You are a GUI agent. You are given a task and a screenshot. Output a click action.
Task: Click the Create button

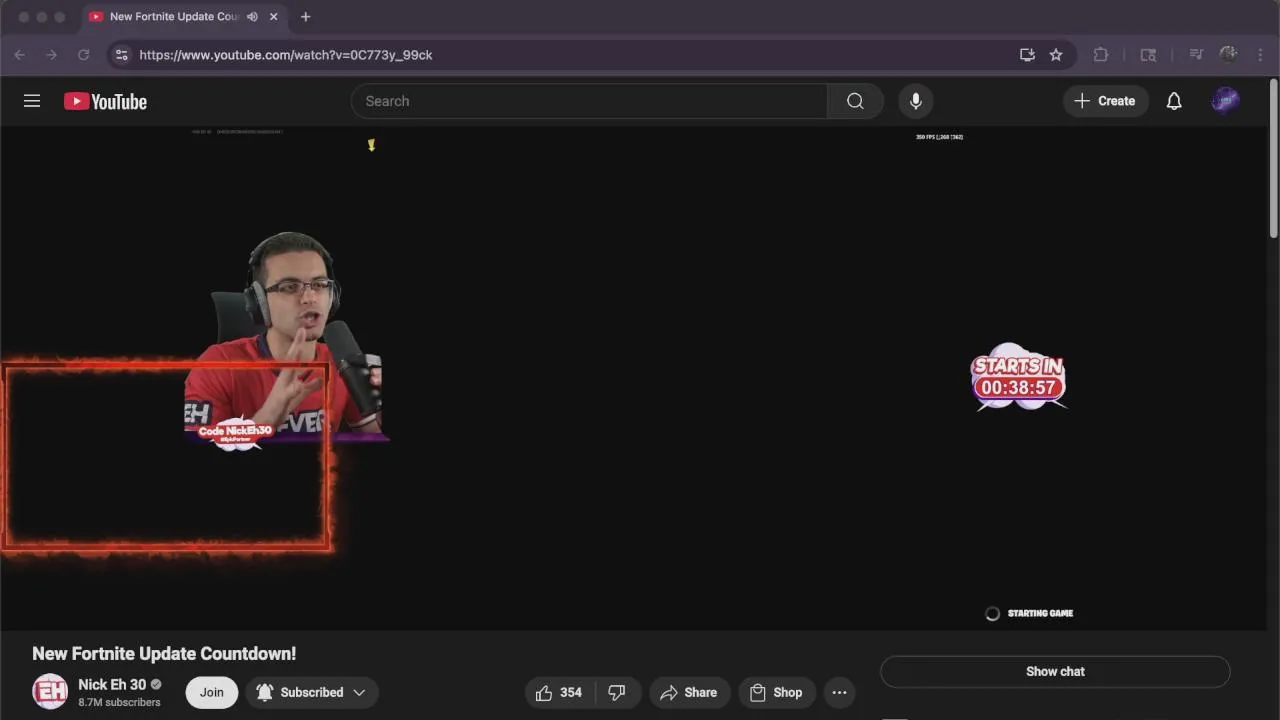[x=1105, y=101]
